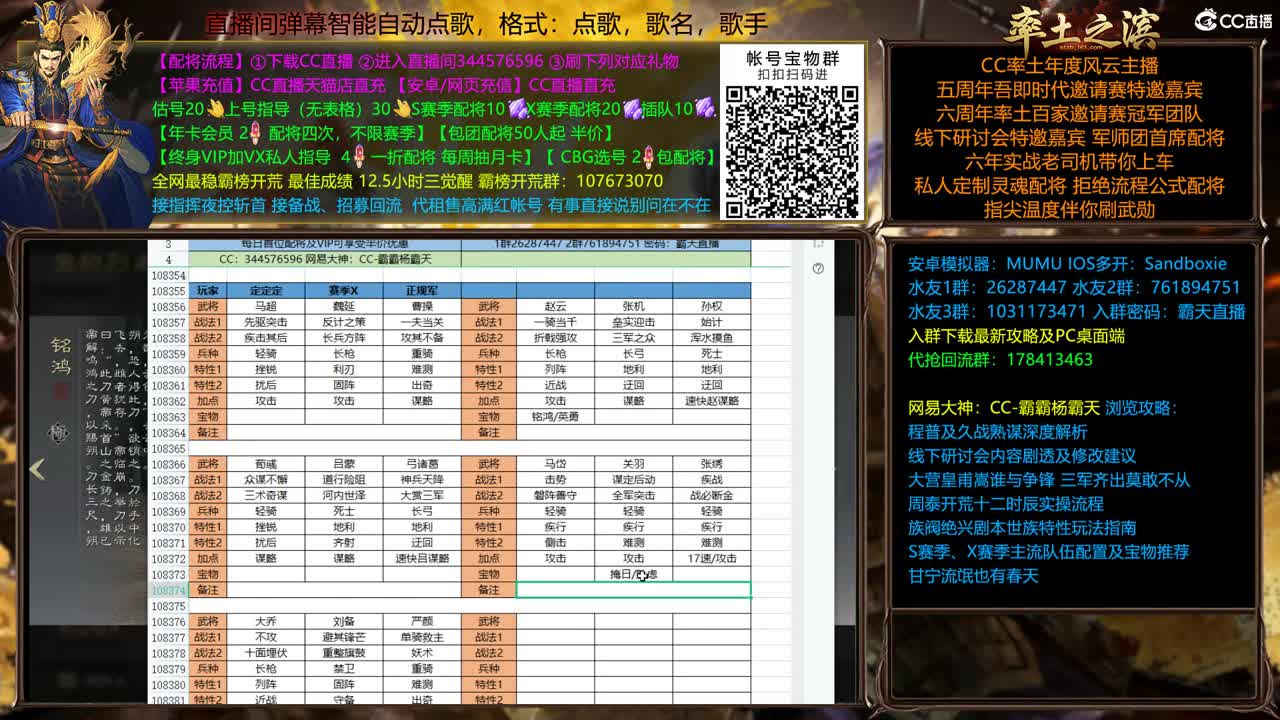Click the 众谋不懈 cell
Viewport: 1280px width, 720px height.
pos(266,480)
